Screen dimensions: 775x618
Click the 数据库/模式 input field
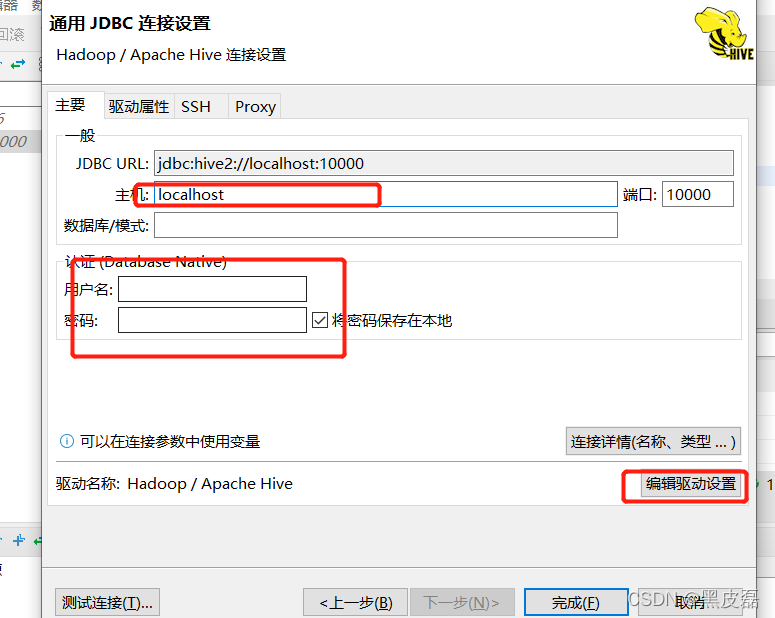(386, 225)
